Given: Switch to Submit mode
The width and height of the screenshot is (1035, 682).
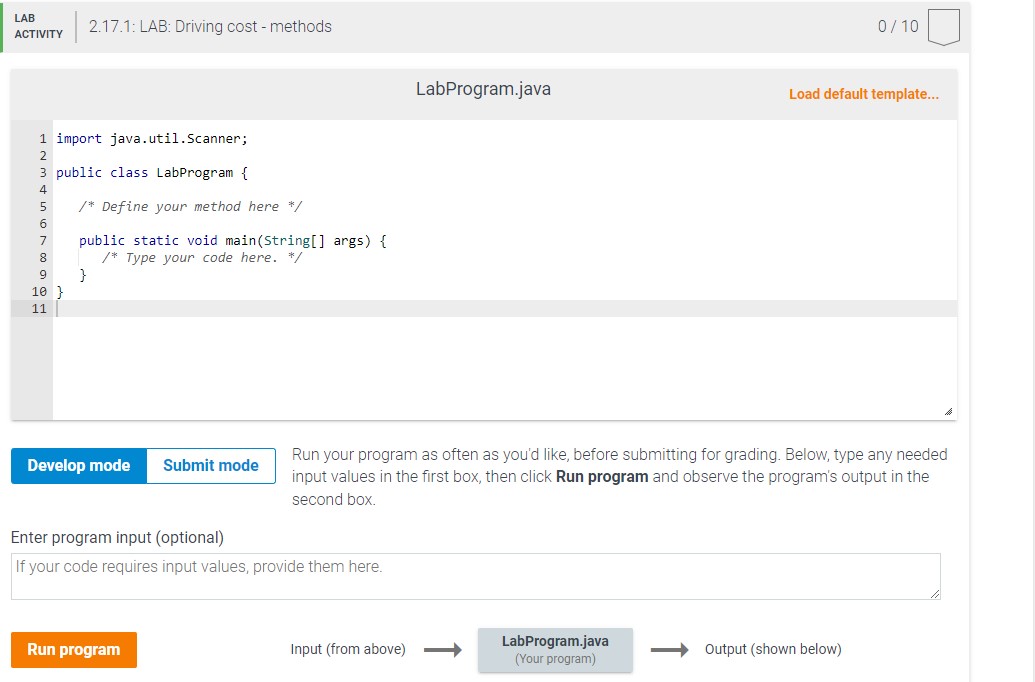Looking at the screenshot, I should pyautogui.click(x=210, y=466).
